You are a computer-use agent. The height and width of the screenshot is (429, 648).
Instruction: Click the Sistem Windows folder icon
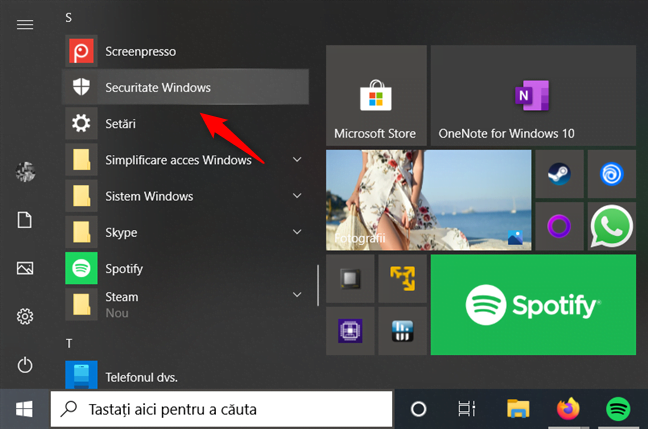click(81, 195)
